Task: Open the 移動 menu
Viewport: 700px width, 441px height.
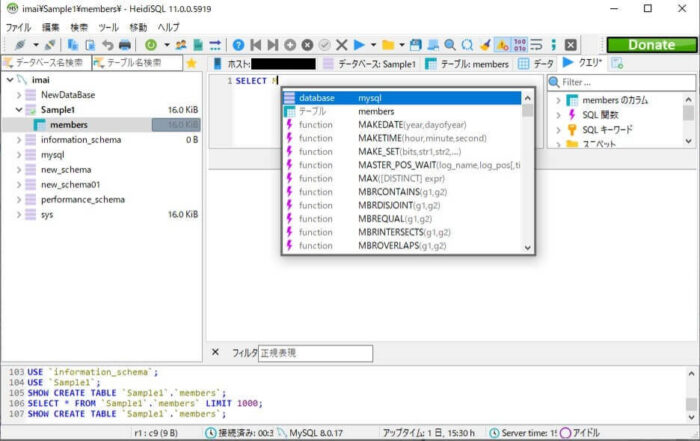Action: tap(138, 28)
